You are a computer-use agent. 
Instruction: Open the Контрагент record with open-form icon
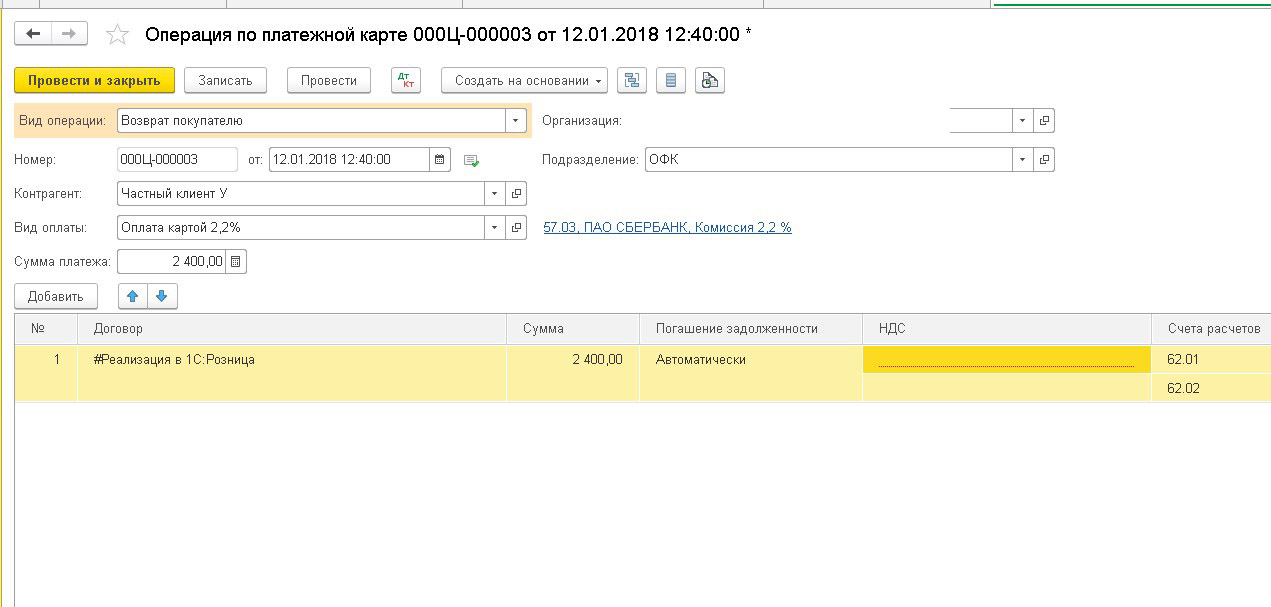pyautogui.click(x=517, y=194)
